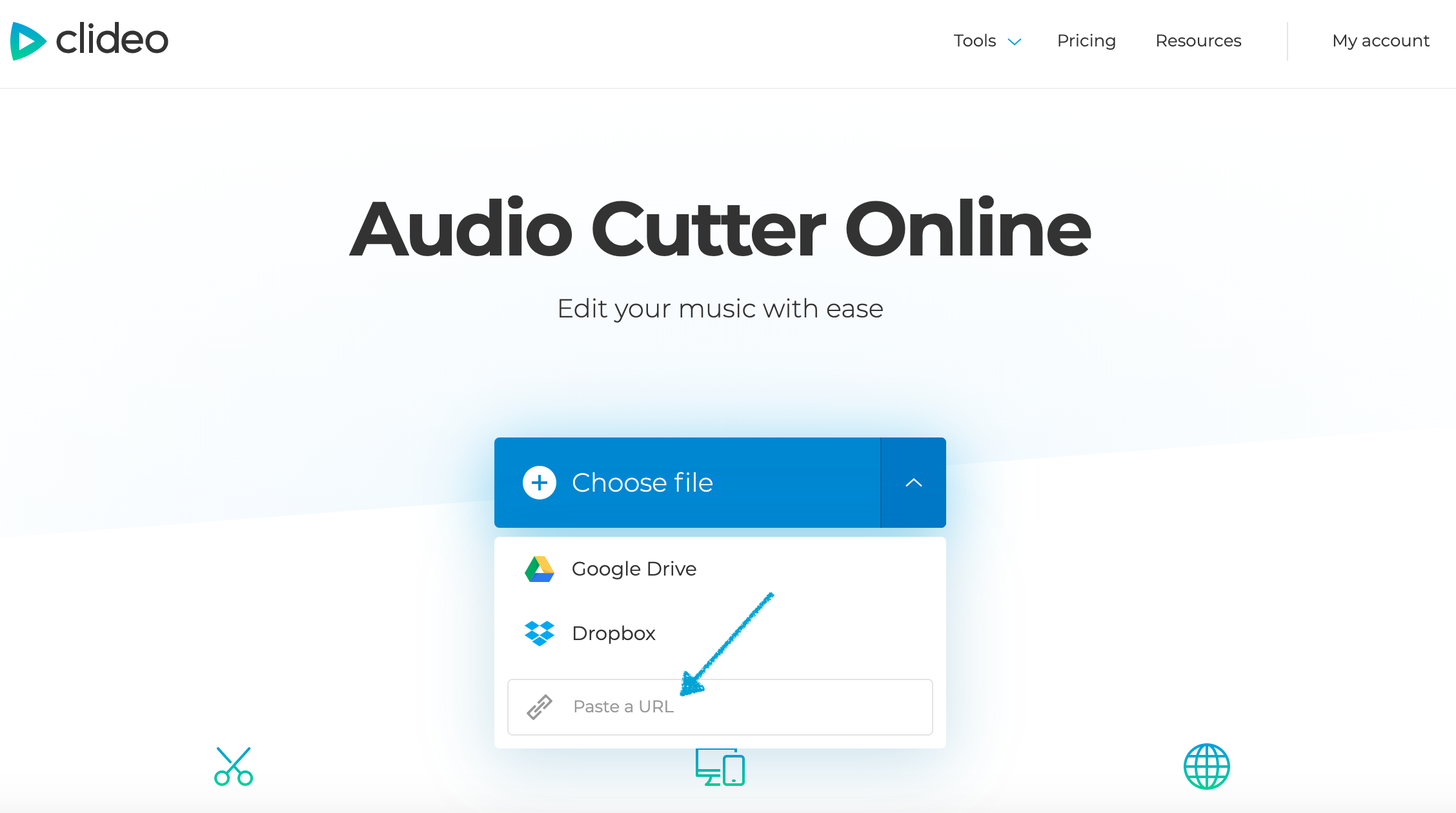Image resolution: width=1456 pixels, height=813 pixels.
Task: Click the scissors icon in bottom left
Action: tap(234, 767)
